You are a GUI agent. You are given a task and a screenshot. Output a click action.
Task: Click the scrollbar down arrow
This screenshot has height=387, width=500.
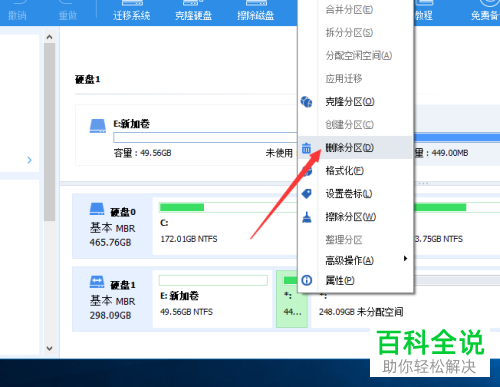[x=50, y=349]
